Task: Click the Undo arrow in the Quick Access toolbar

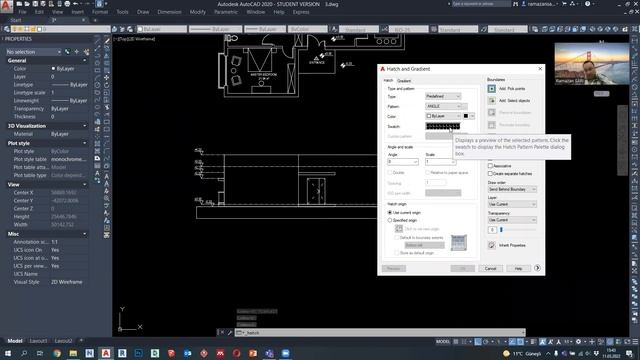Action: click(x=76, y=4)
